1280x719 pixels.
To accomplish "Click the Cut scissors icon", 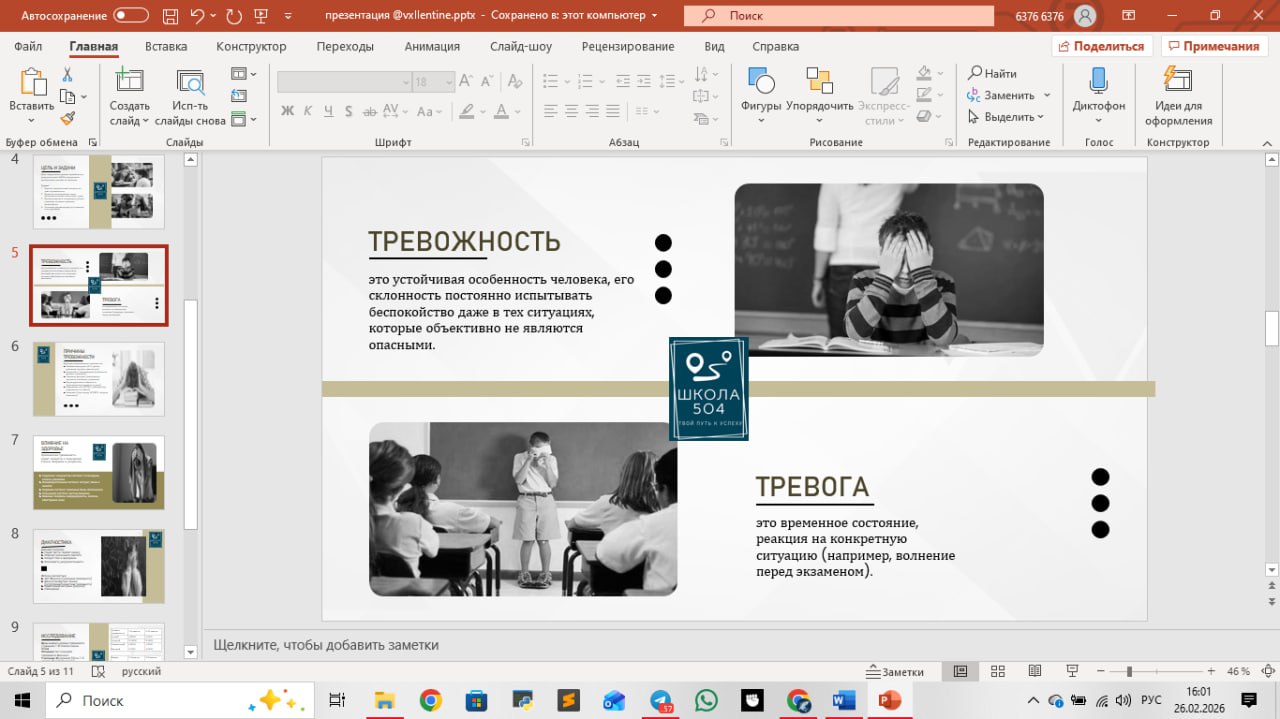I will click(67, 75).
